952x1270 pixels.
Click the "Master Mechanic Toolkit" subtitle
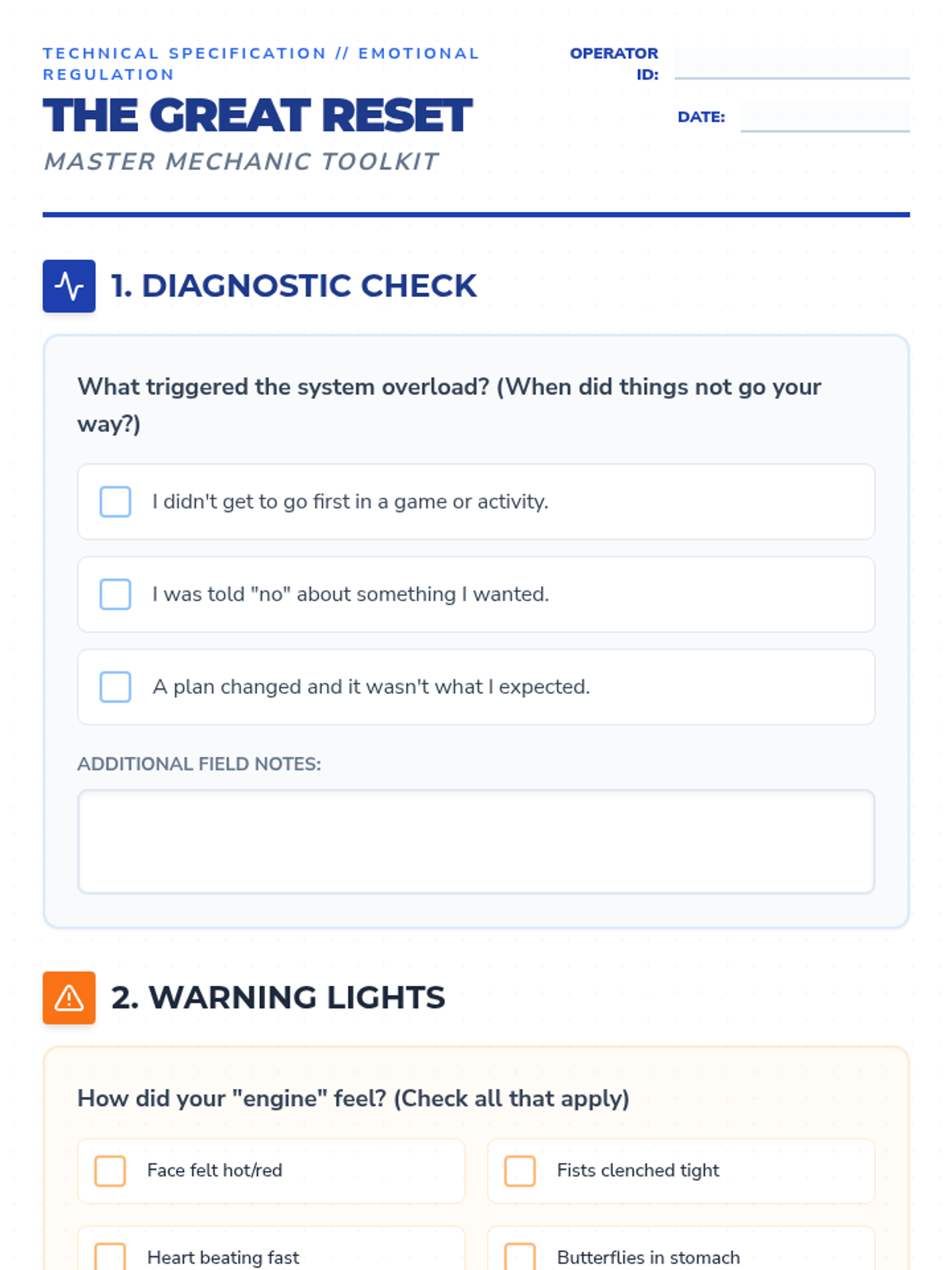(241, 162)
